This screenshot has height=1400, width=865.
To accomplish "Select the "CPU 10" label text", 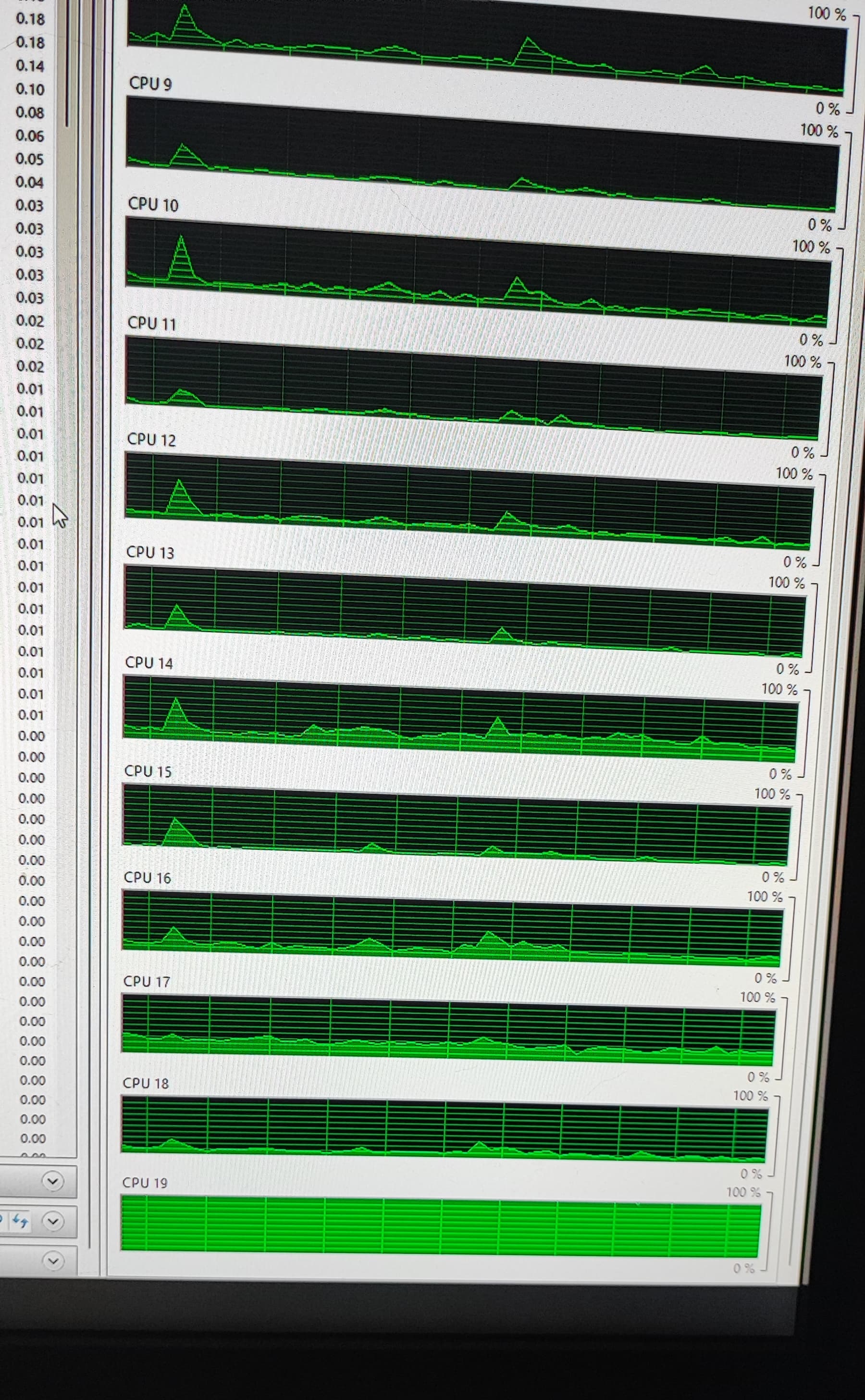I will [x=153, y=204].
